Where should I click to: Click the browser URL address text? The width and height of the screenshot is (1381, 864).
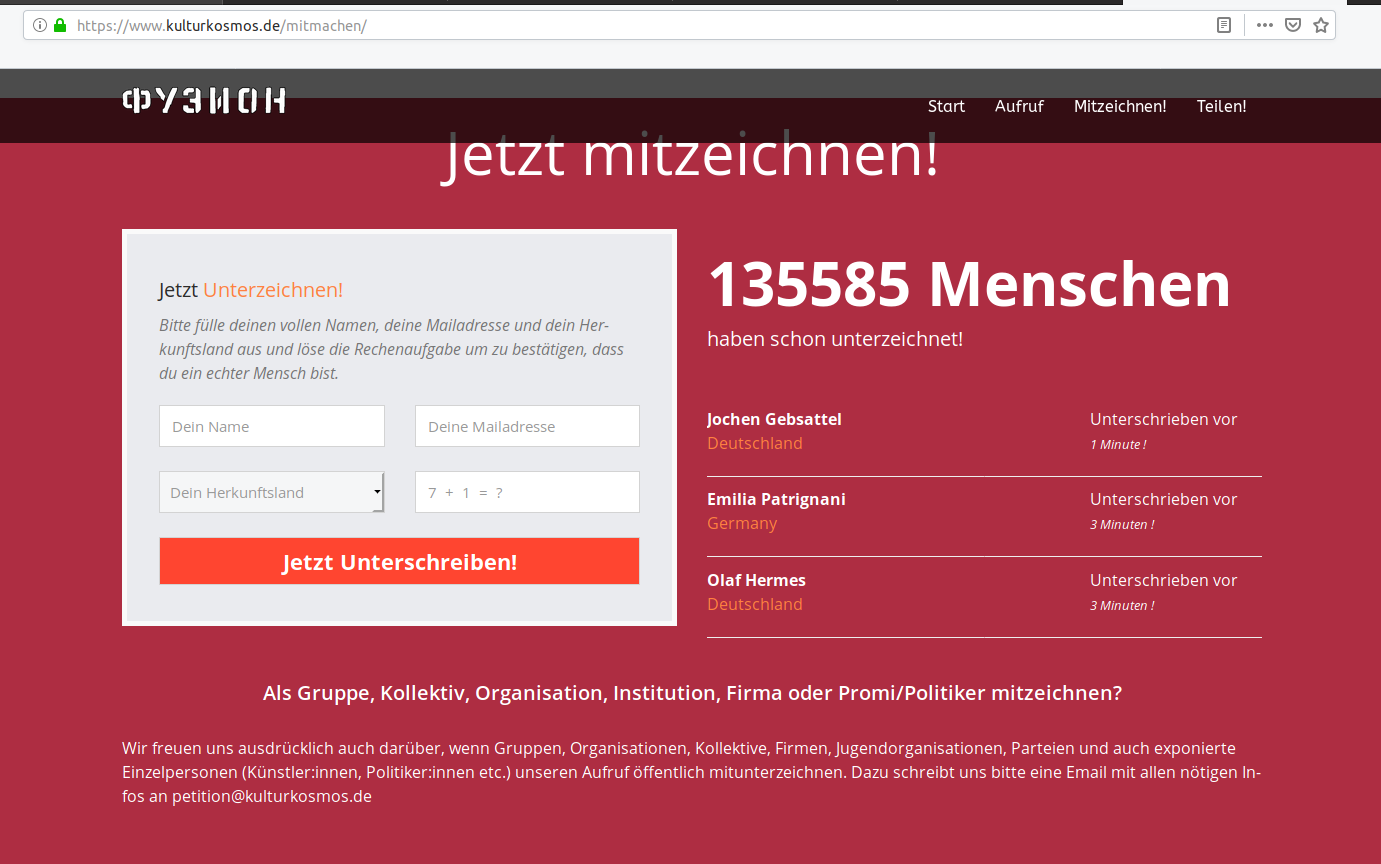point(222,25)
